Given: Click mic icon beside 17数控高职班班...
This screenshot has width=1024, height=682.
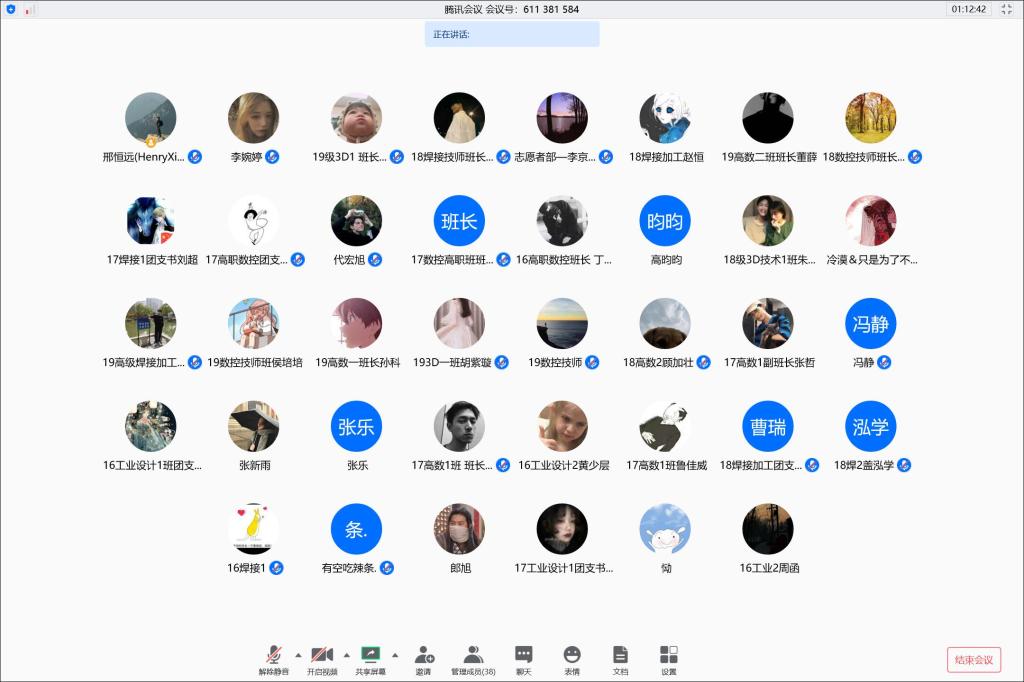Looking at the screenshot, I should tap(503, 260).
